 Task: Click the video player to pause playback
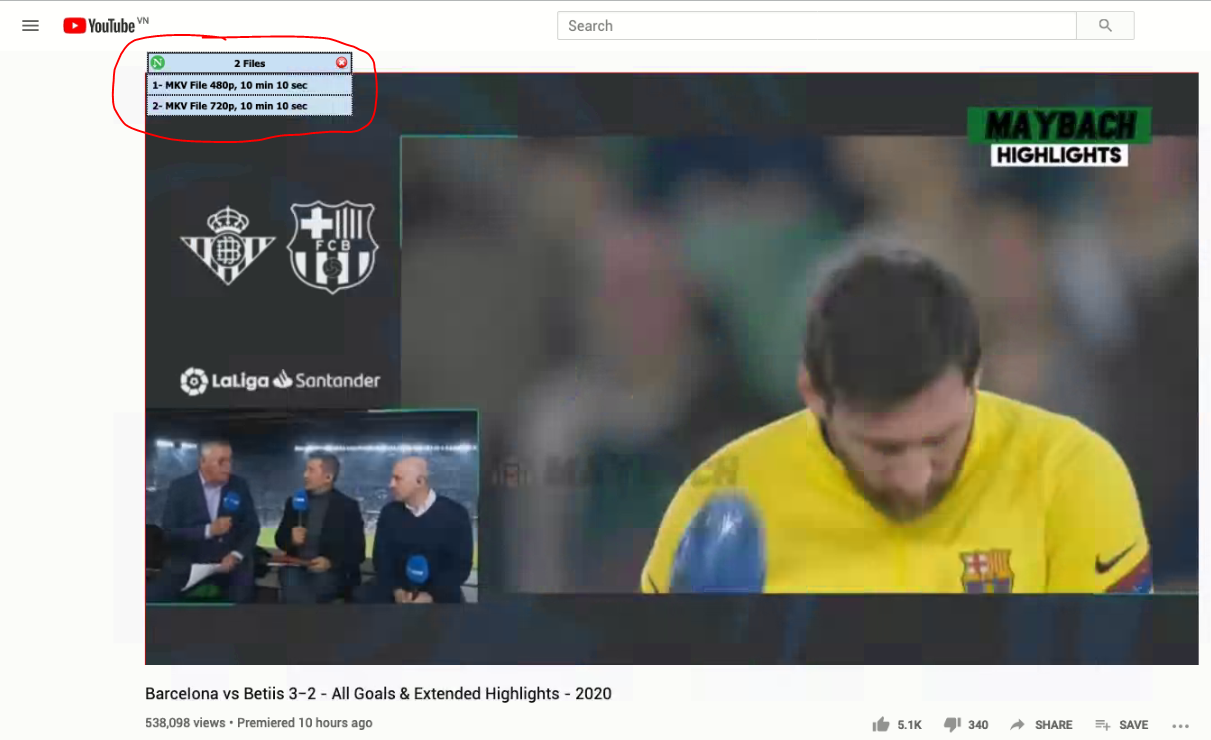pyautogui.click(x=670, y=400)
